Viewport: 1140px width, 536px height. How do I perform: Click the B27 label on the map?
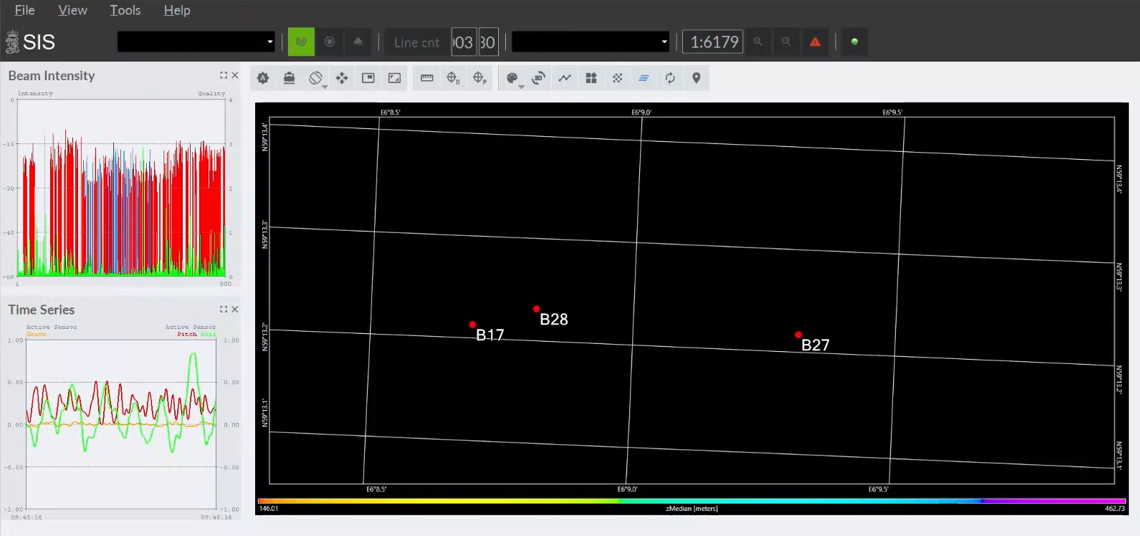coord(816,345)
